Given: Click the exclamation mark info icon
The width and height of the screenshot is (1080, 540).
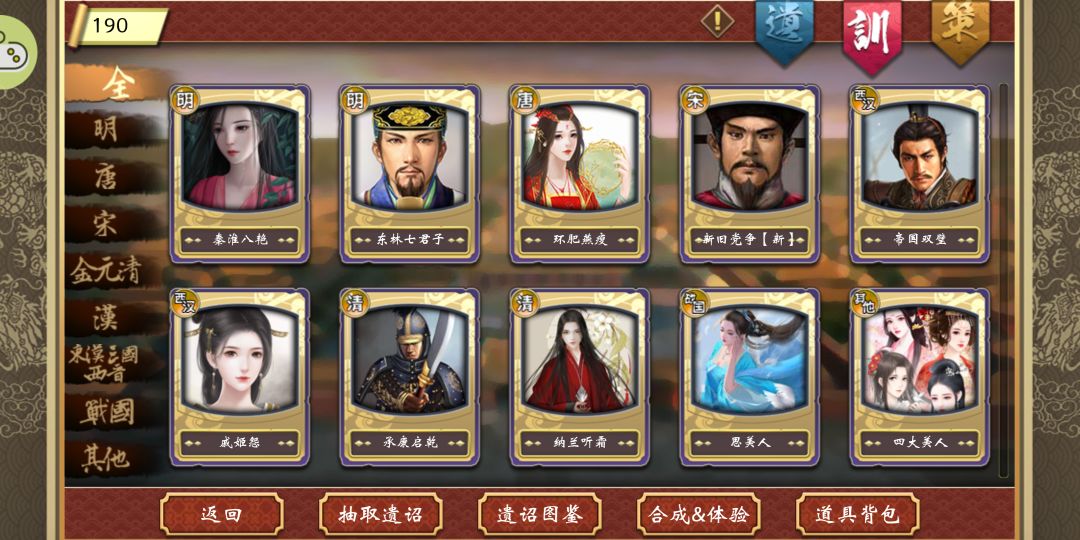Looking at the screenshot, I should point(717,21).
